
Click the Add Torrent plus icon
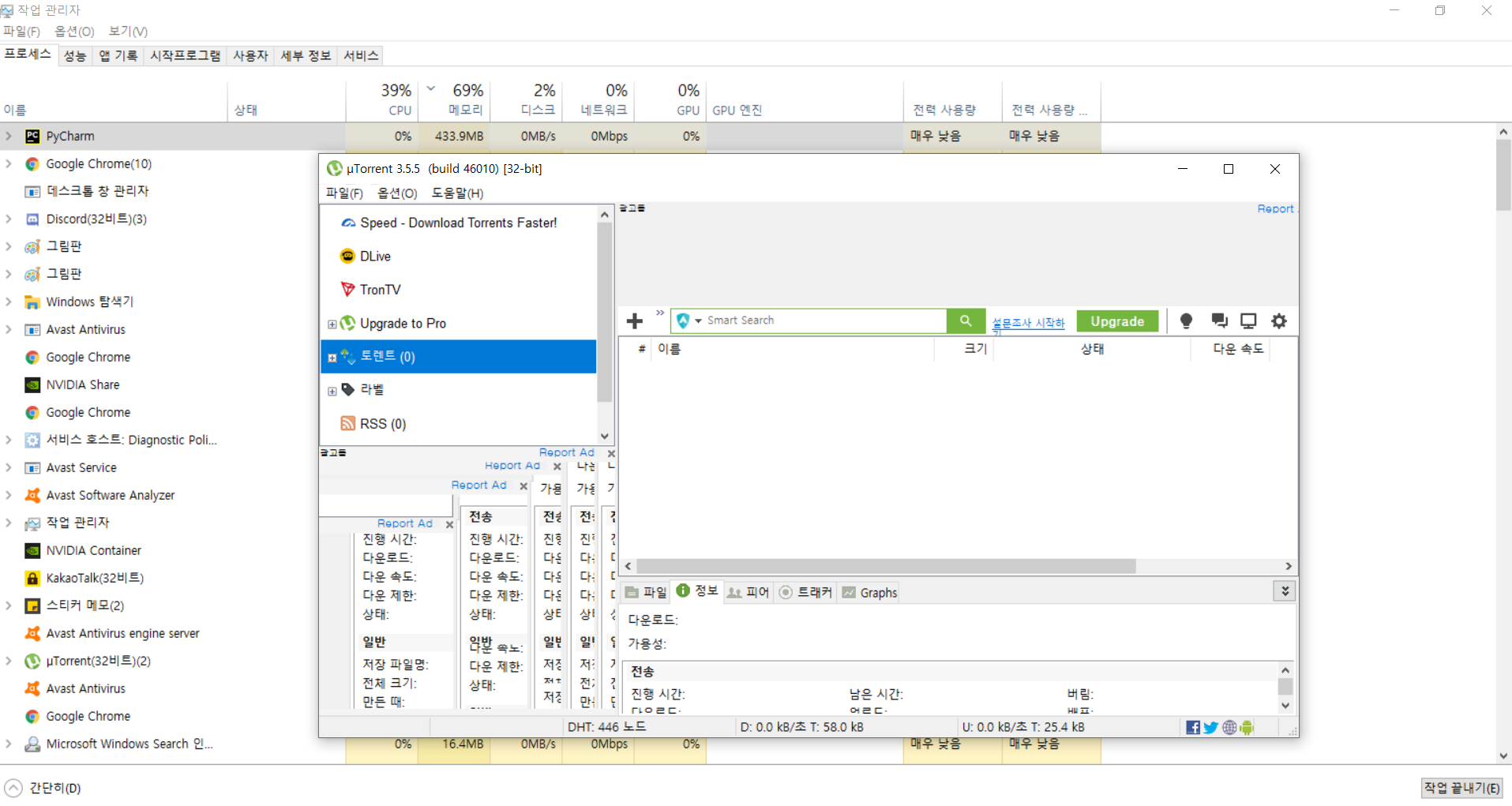pyautogui.click(x=635, y=321)
